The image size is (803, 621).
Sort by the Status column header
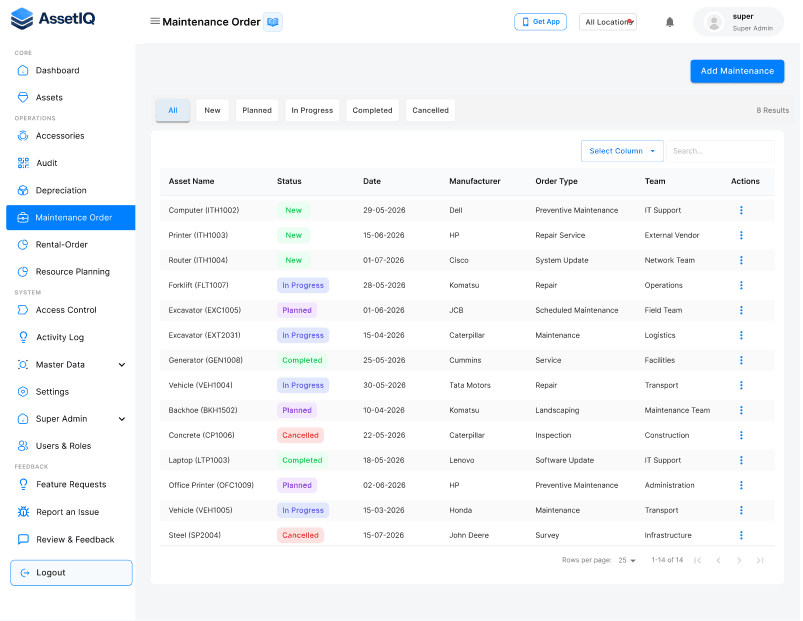coord(289,181)
